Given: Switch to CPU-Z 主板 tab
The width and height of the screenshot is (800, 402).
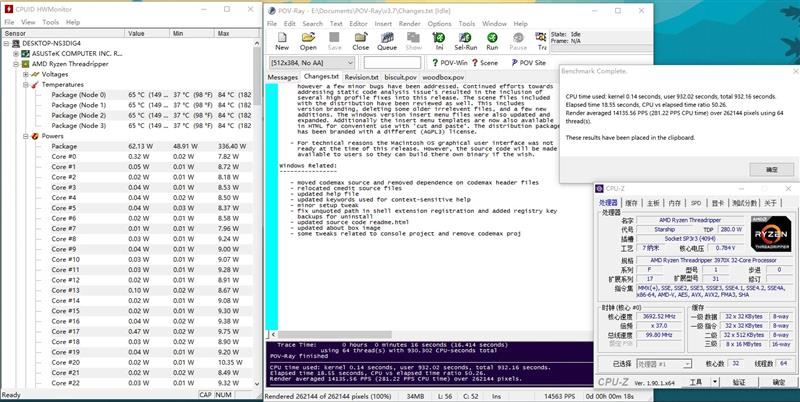Looking at the screenshot, I should click(653, 203).
